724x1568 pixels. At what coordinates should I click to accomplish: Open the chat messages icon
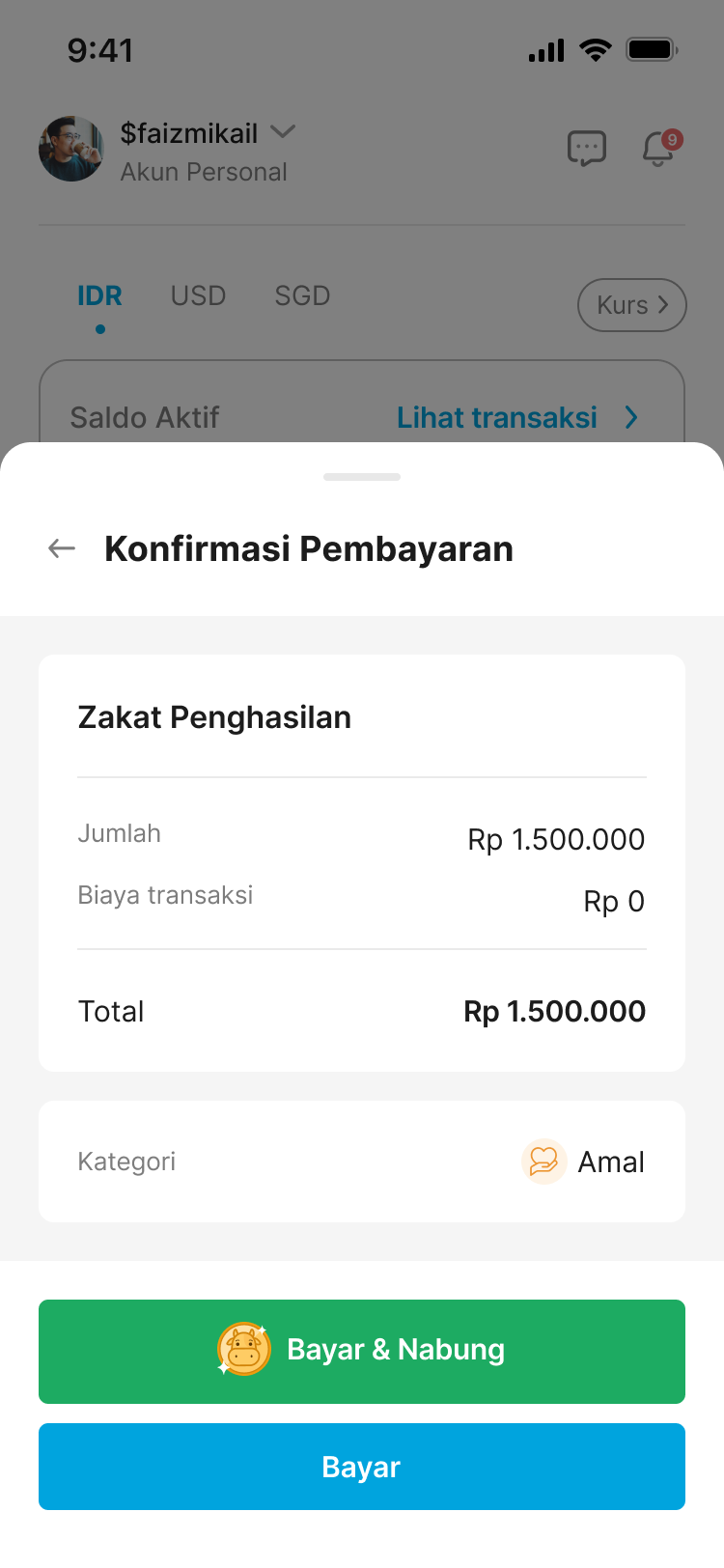(x=586, y=149)
